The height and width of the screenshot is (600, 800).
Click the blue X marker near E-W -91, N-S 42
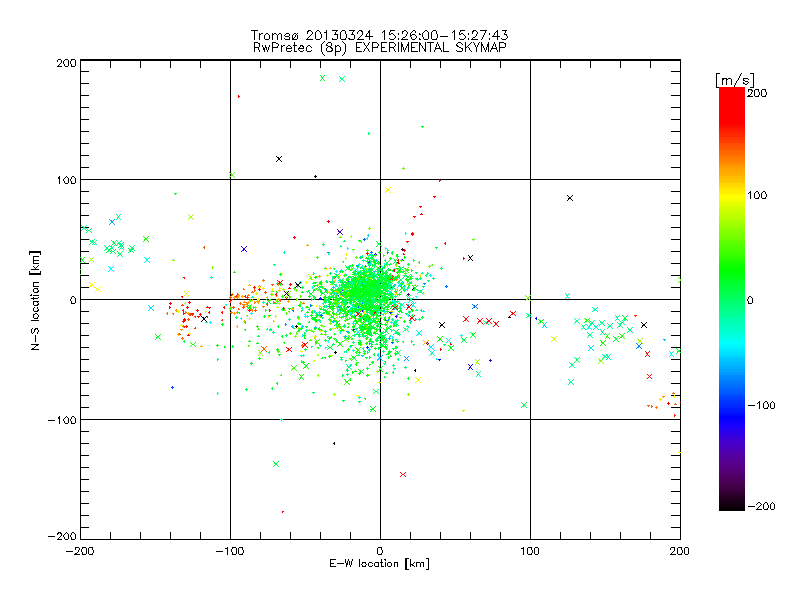[x=244, y=249]
